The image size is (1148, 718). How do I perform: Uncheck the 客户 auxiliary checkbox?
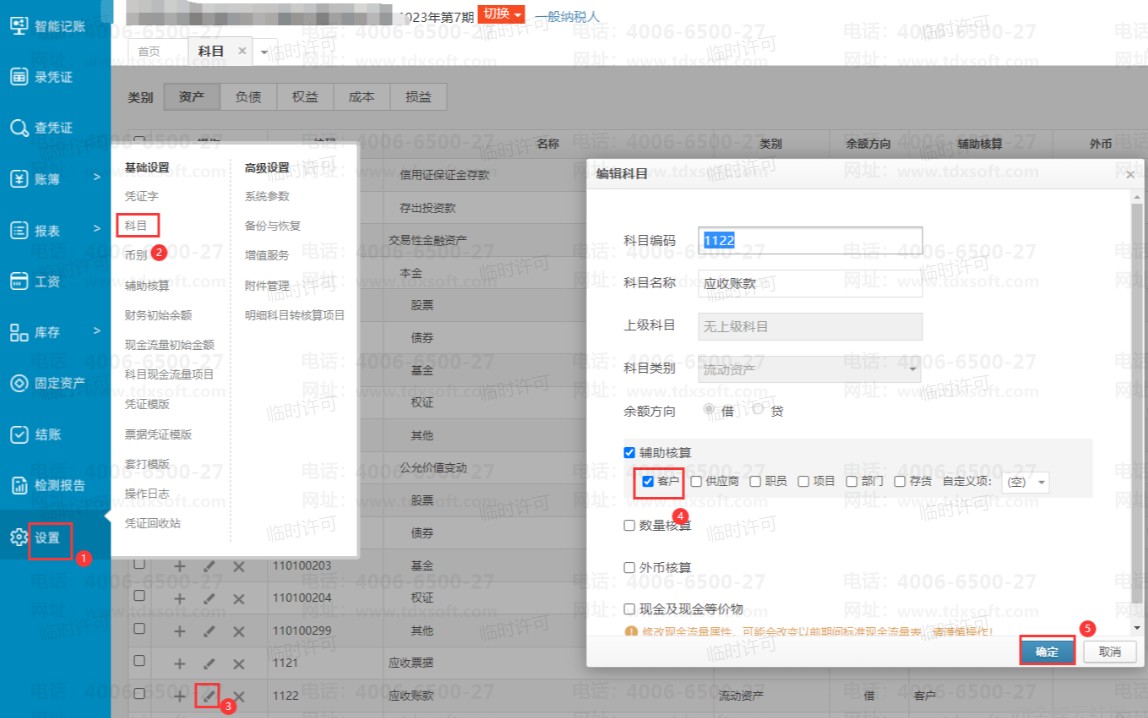(x=648, y=482)
